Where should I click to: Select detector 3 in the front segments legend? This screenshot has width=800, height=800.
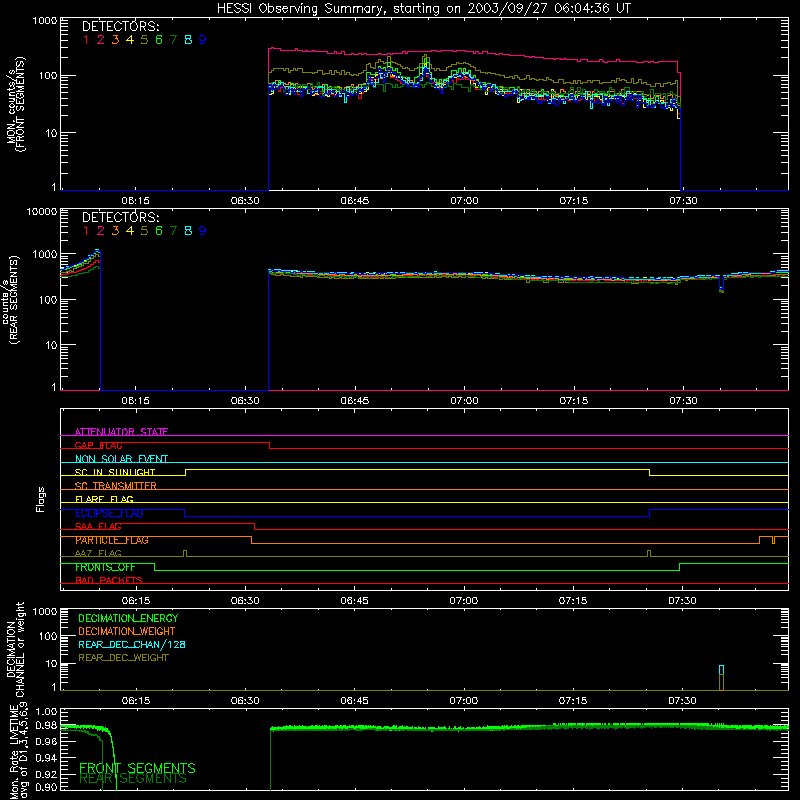coord(115,40)
